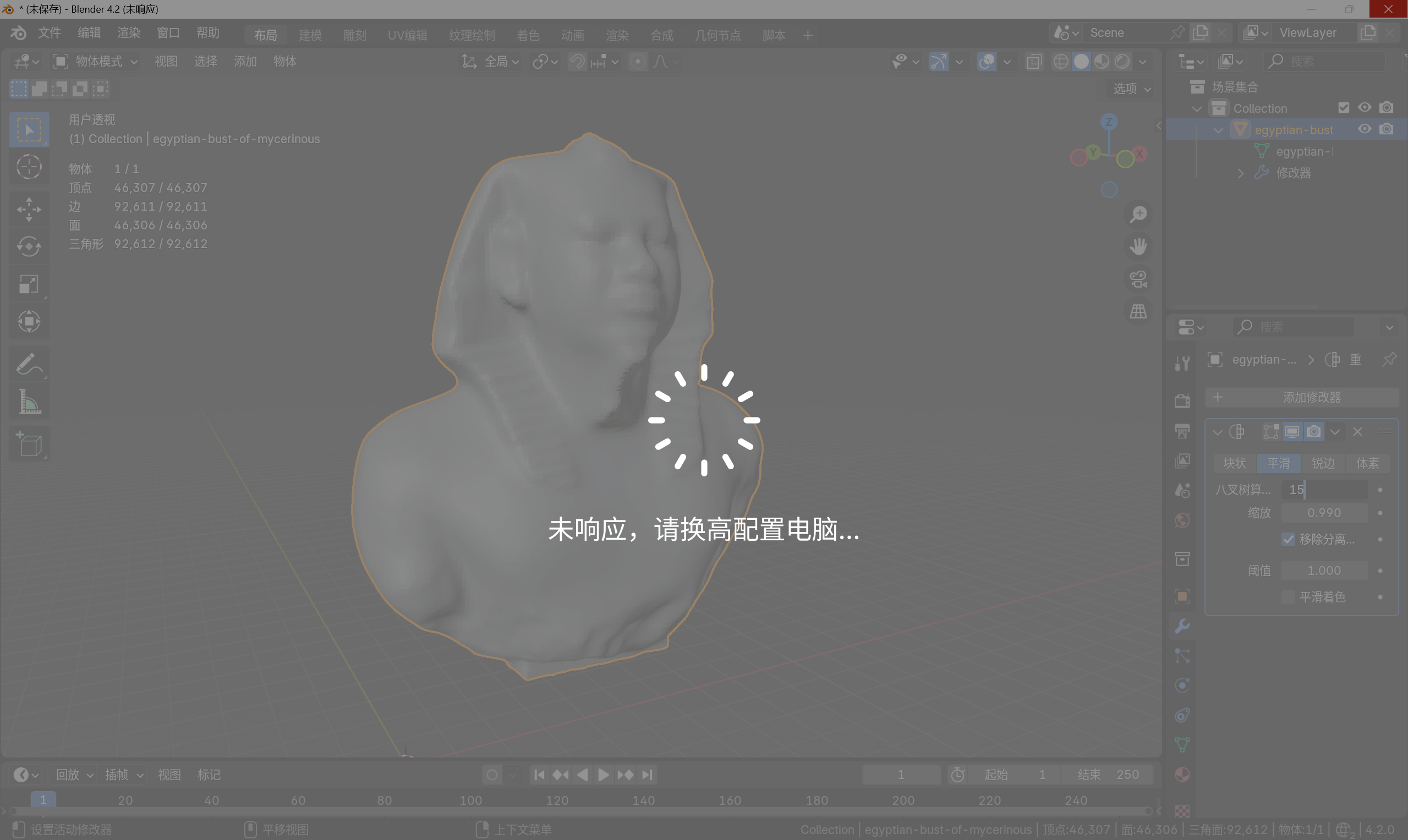This screenshot has width=1408, height=840.
Task: Enable 平滑着色 checkbox
Action: click(x=1288, y=597)
